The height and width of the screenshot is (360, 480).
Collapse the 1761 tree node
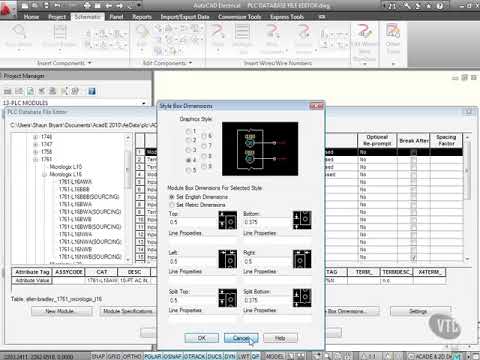pyautogui.click(x=35, y=159)
